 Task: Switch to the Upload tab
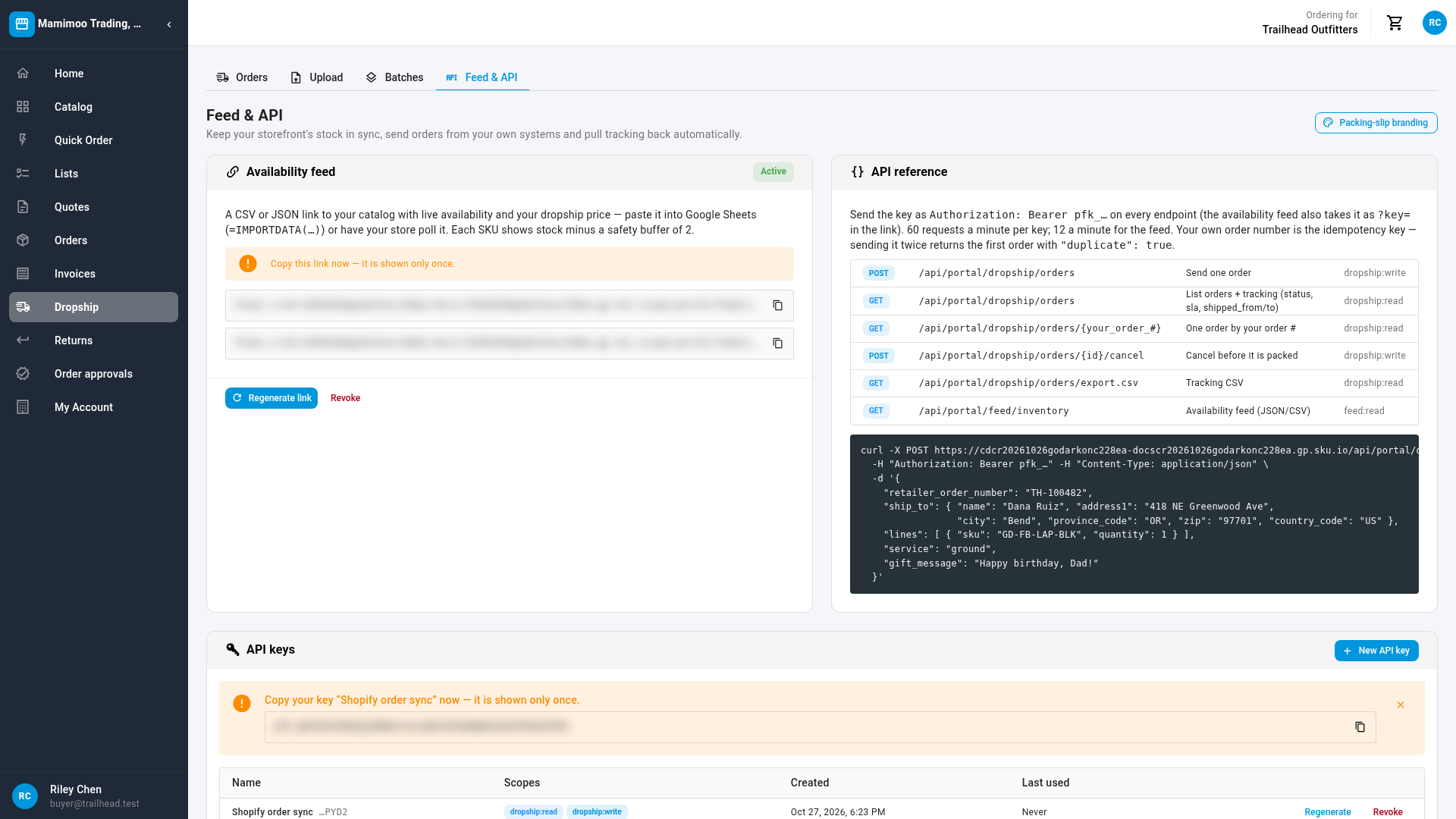pos(317,77)
